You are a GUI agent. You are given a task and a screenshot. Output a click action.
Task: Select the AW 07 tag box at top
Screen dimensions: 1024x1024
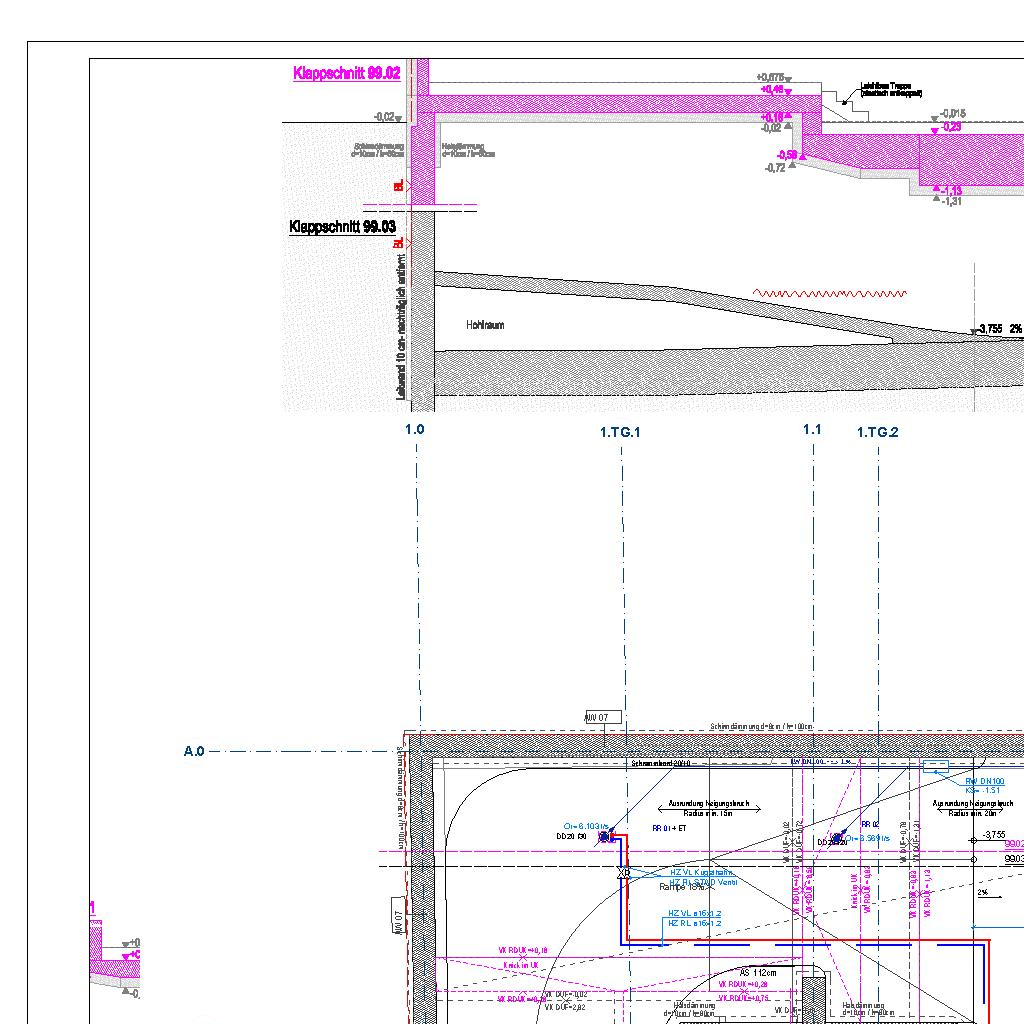click(603, 717)
